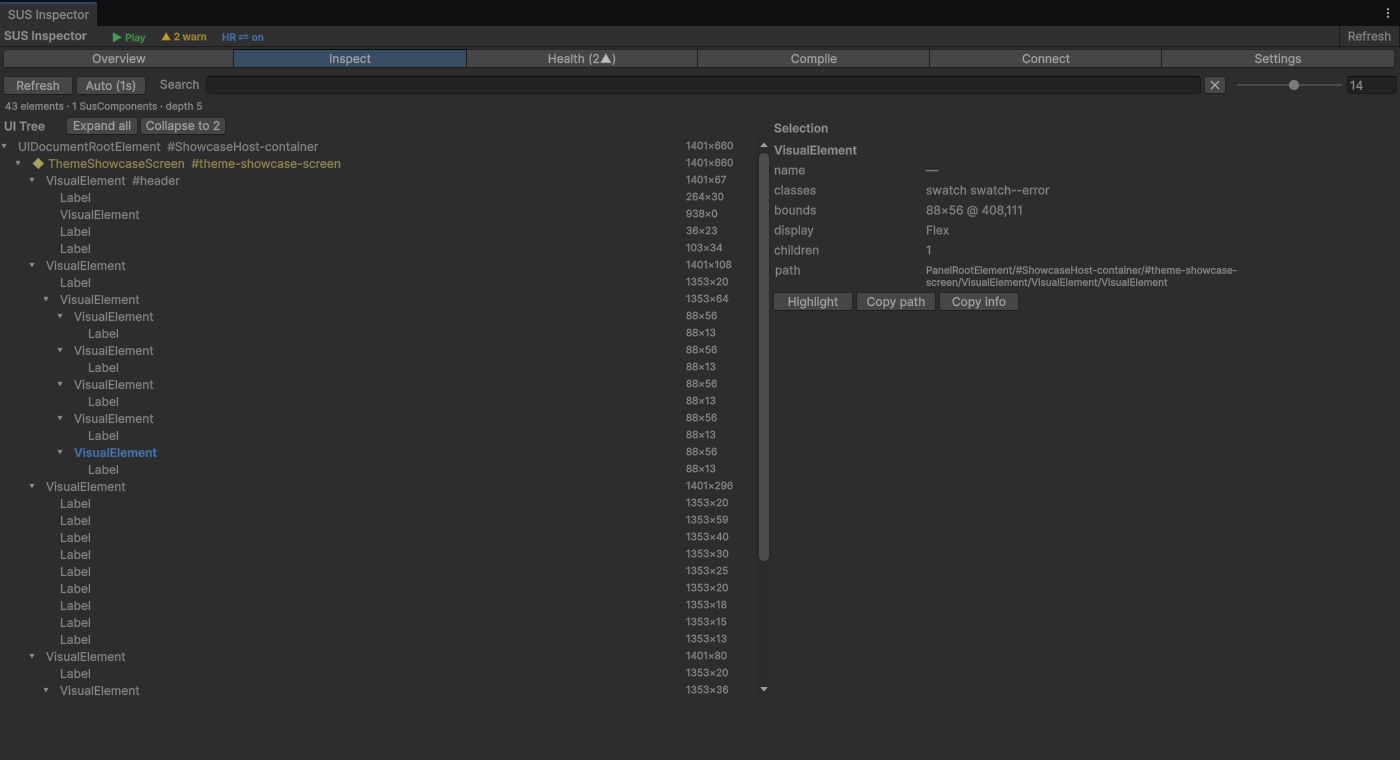Click the 'Selection' panel heading

point(801,128)
